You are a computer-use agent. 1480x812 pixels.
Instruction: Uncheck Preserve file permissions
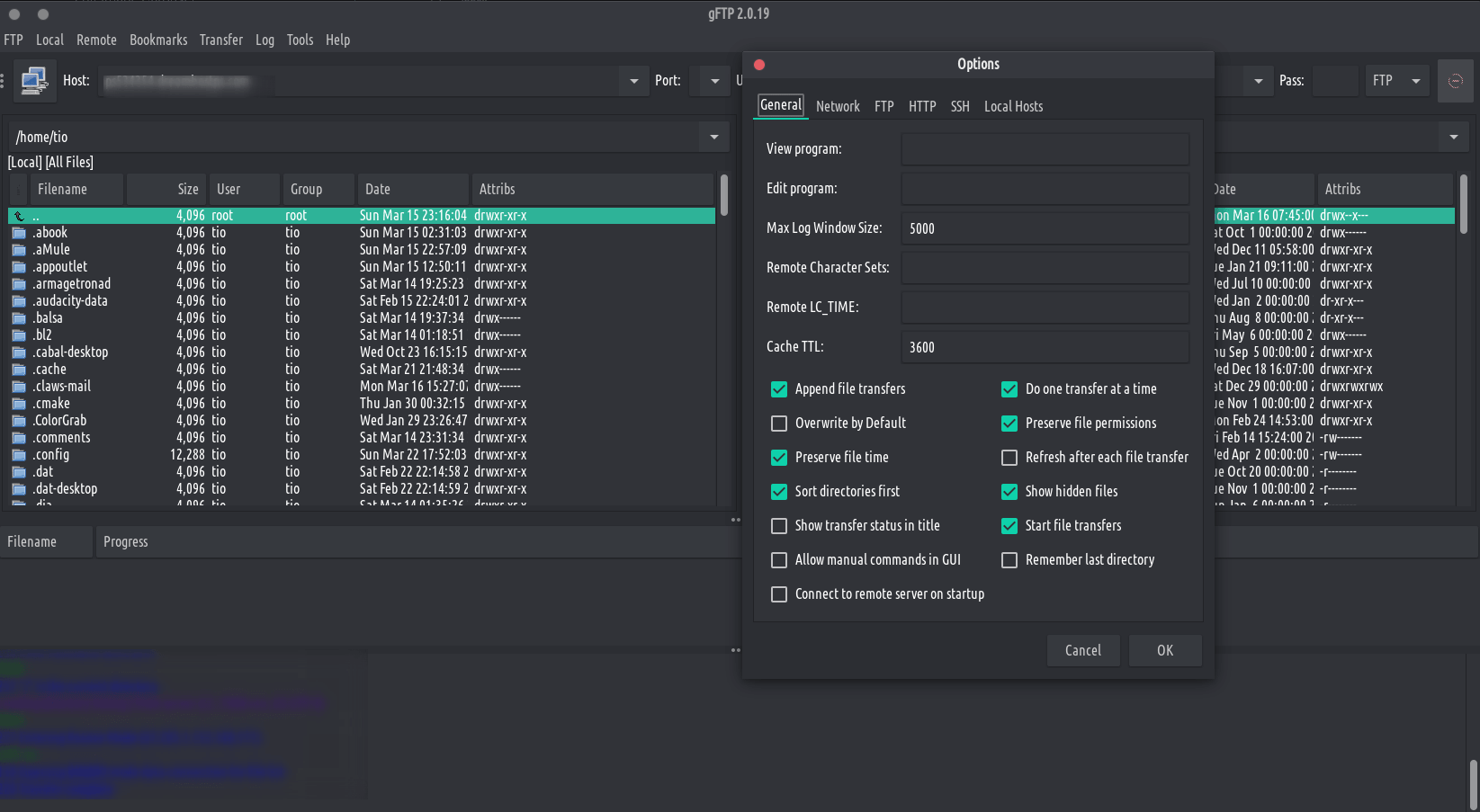[1009, 424]
